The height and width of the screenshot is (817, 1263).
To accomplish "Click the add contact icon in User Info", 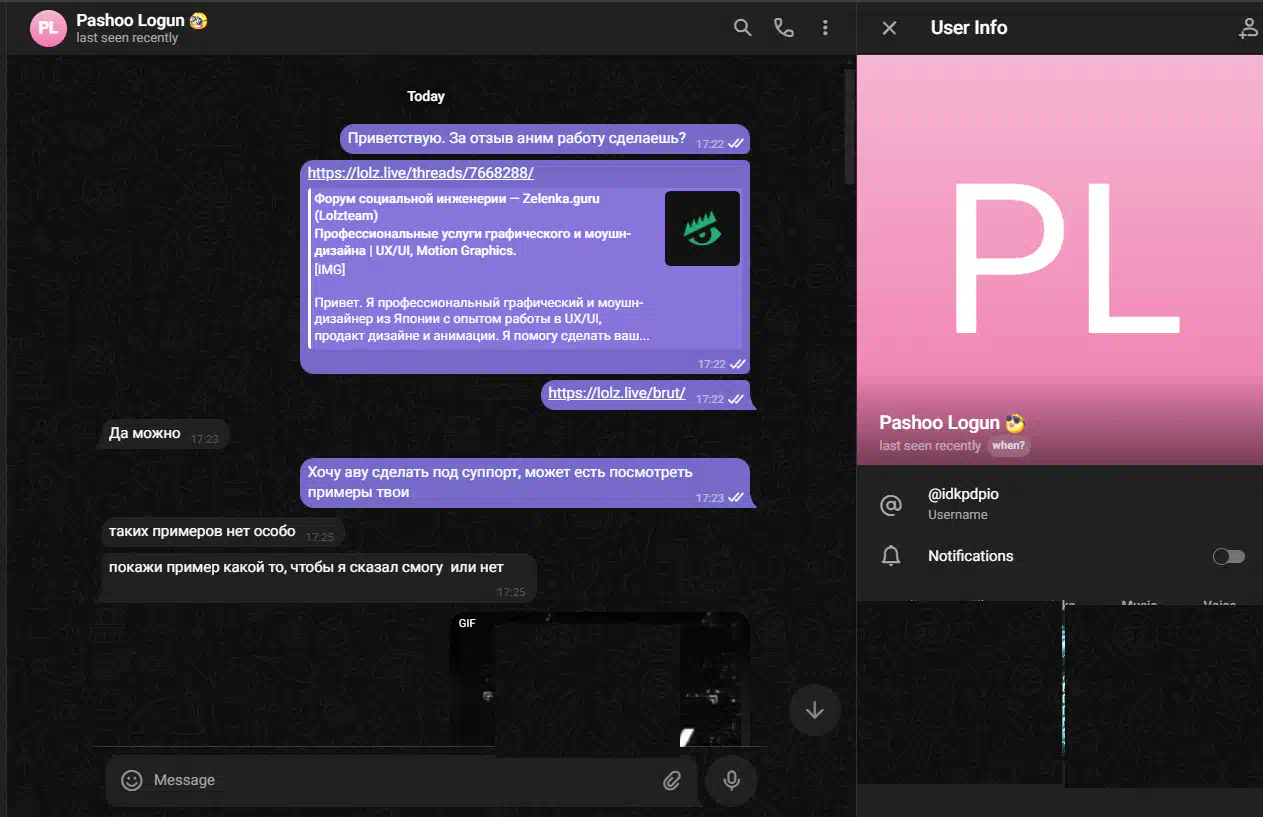I will coord(1247,28).
